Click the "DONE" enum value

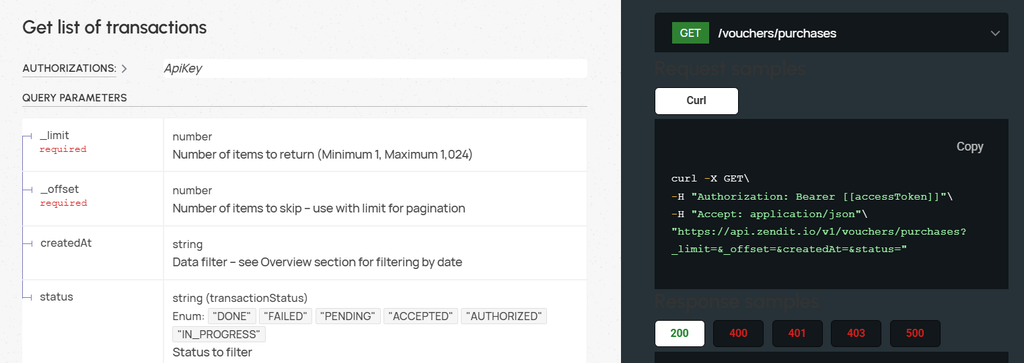[x=231, y=316]
